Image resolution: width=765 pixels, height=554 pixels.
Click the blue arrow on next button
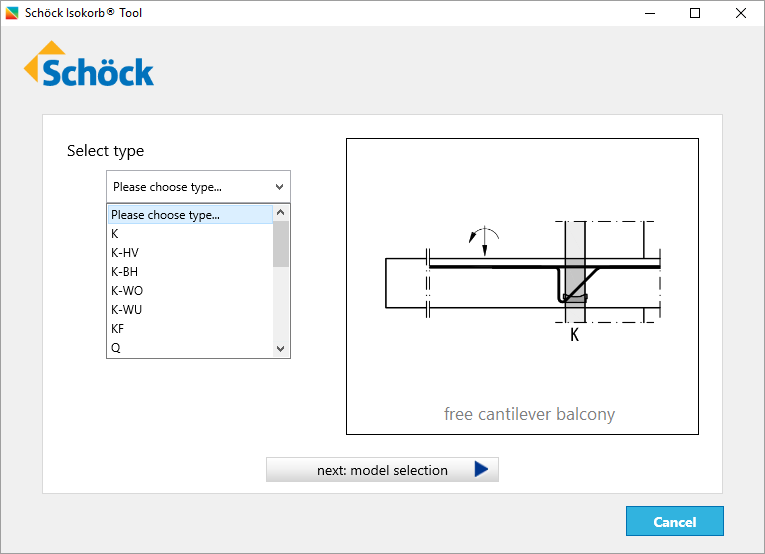(x=482, y=470)
